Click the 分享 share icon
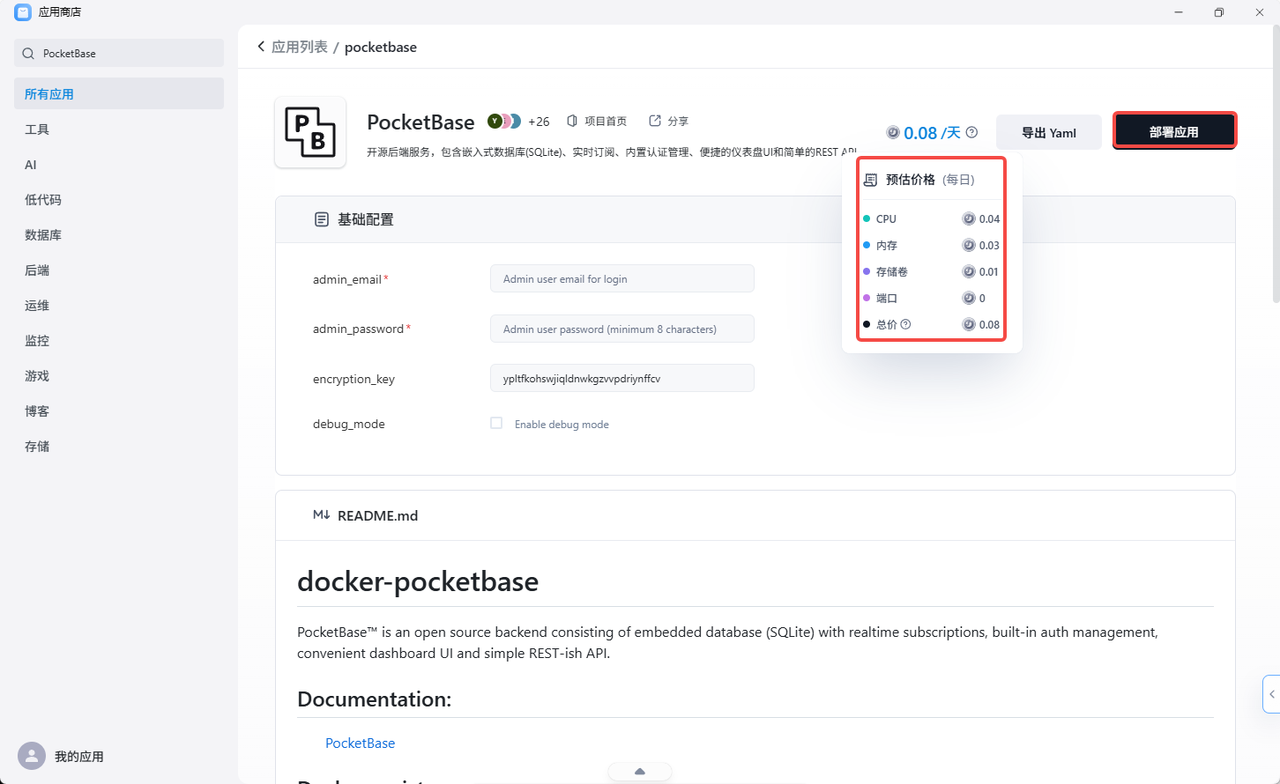The height and width of the screenshot is (784, 1280). [655, 121]
